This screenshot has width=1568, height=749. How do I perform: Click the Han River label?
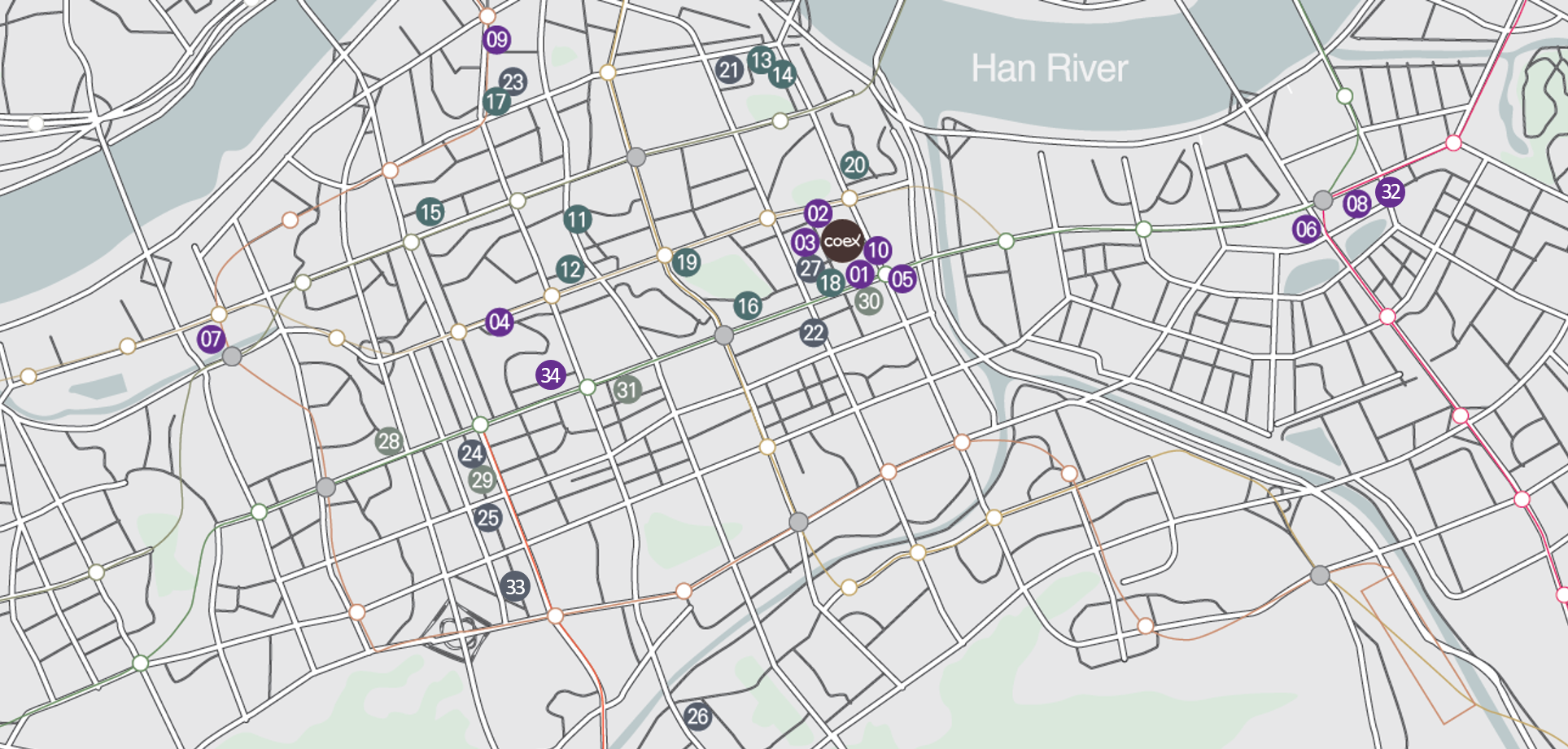[1050, 68]
